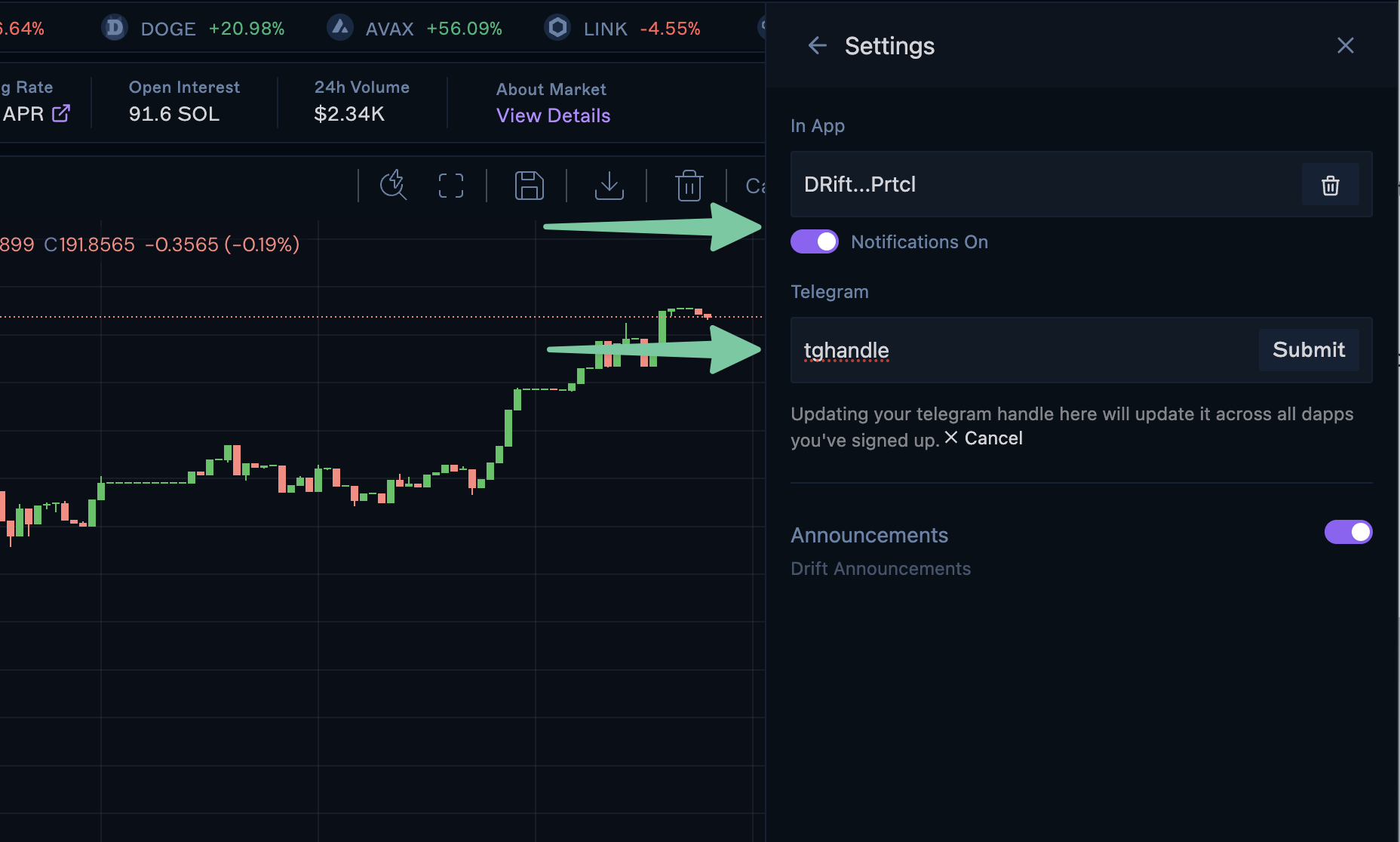Click the Open Interest stat

click(184, 102)
